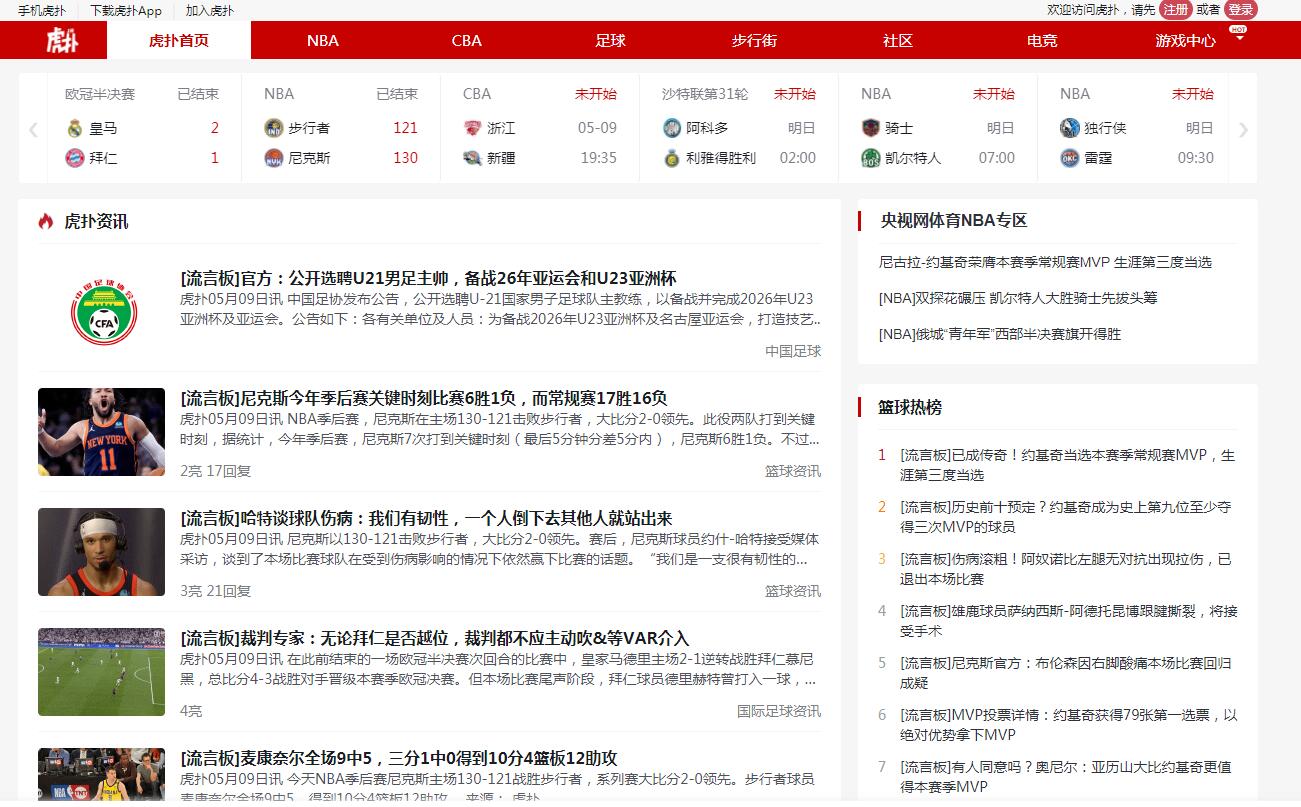The height and width of the screenshot is (807, 1301).
Task: Open hot list item 5 布伦森右脚酸痛
Action: pyautogui.click(x=1066, y=673)
